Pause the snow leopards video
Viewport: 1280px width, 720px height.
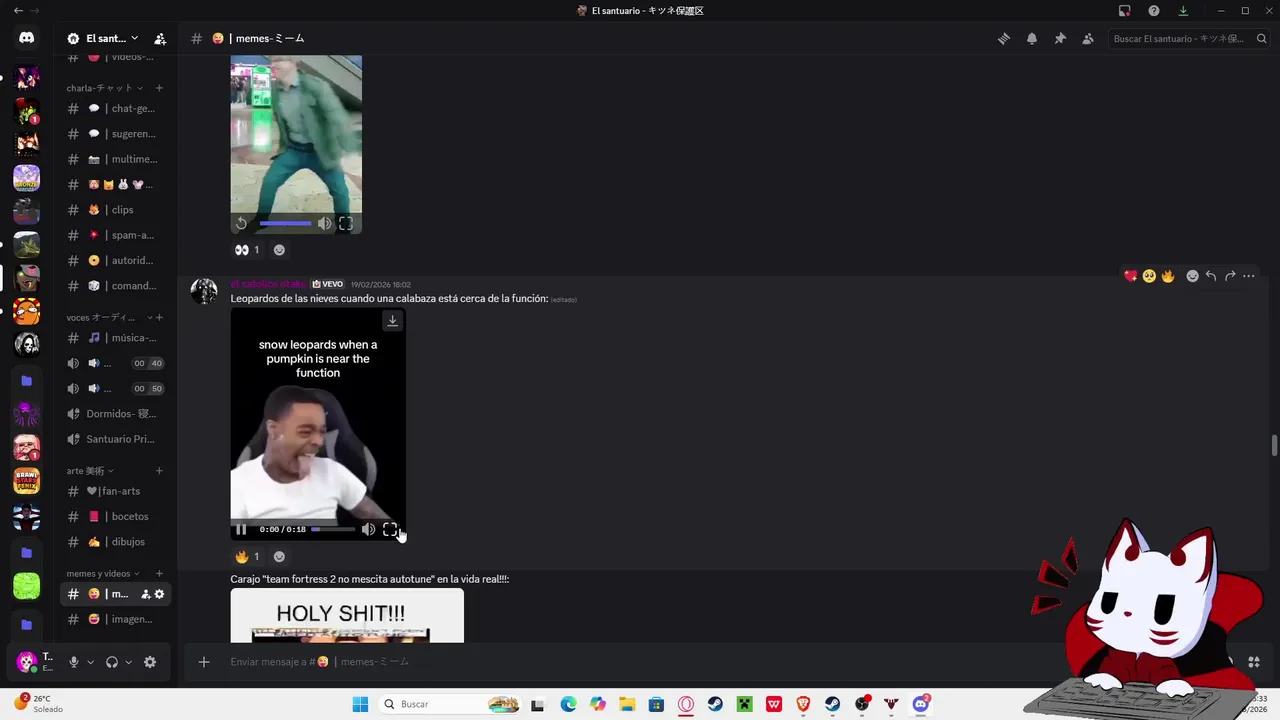coord(241,529)
